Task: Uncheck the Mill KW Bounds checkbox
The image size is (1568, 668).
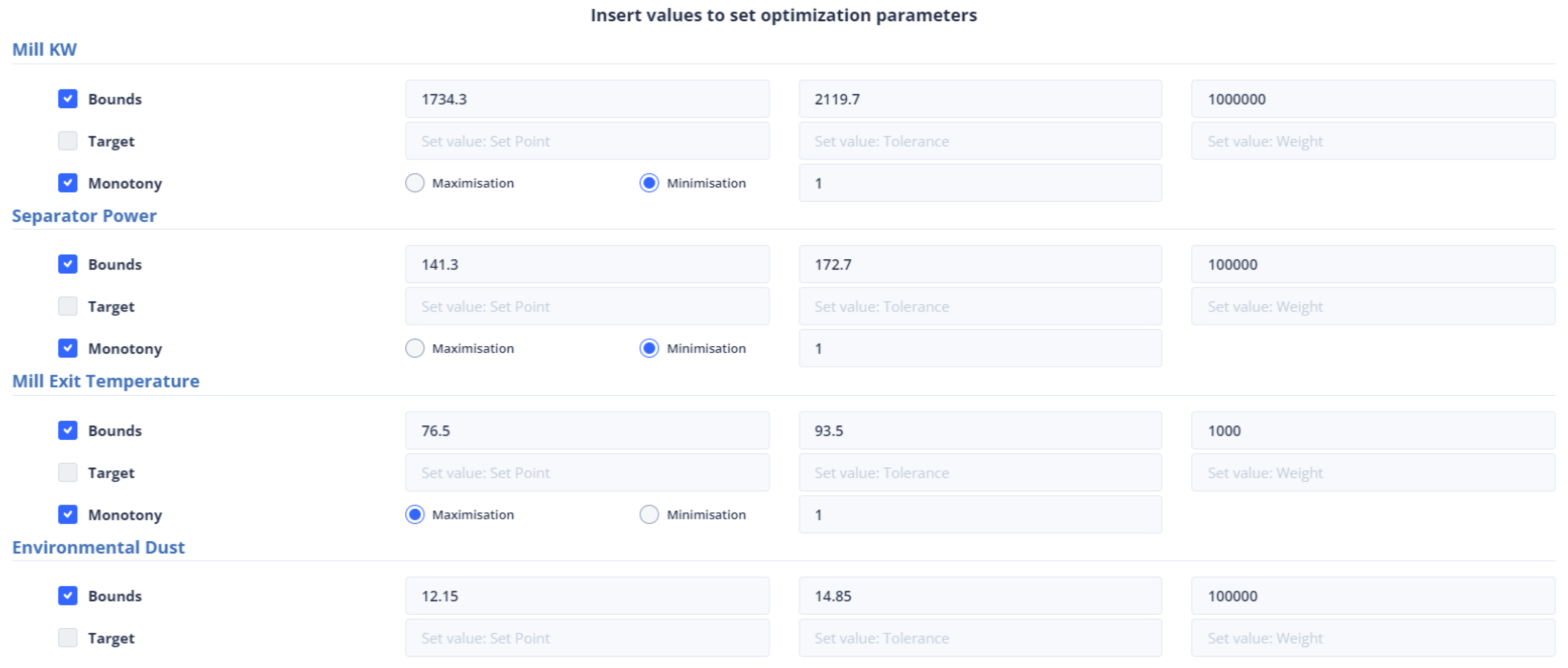Action: [68, 99]
